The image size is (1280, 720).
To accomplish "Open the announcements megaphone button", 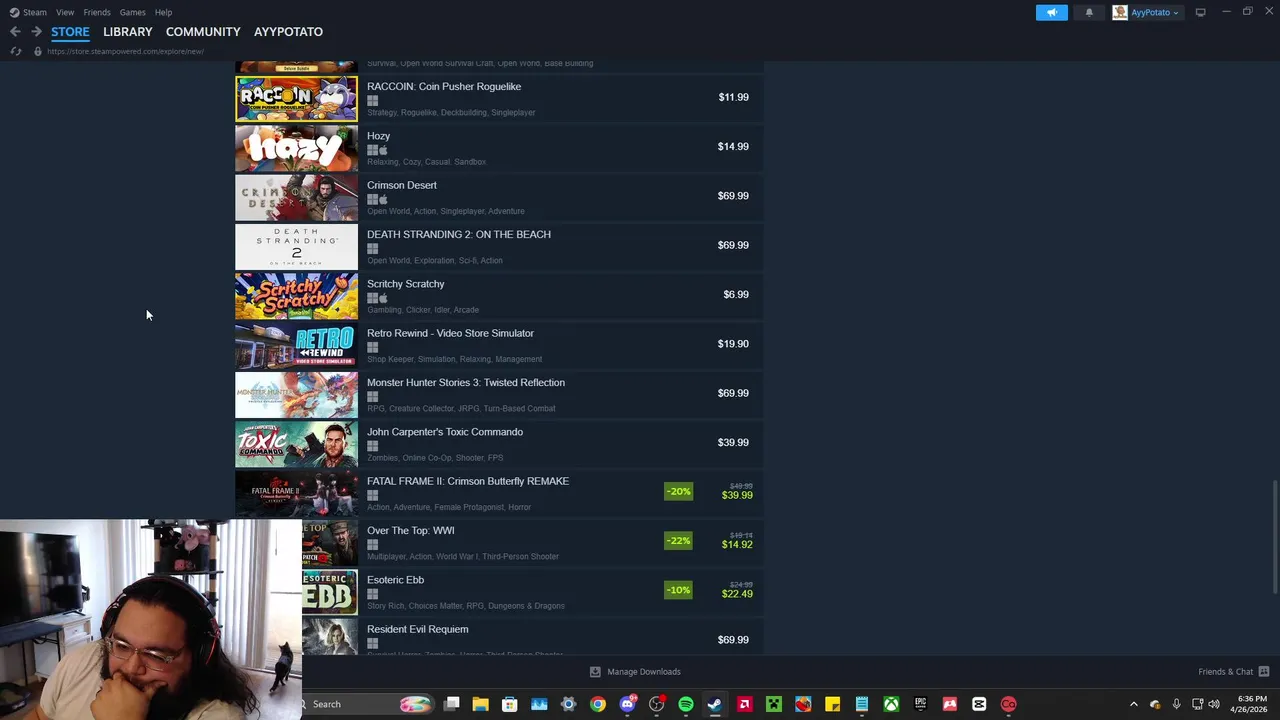I will pos(1051,12).
